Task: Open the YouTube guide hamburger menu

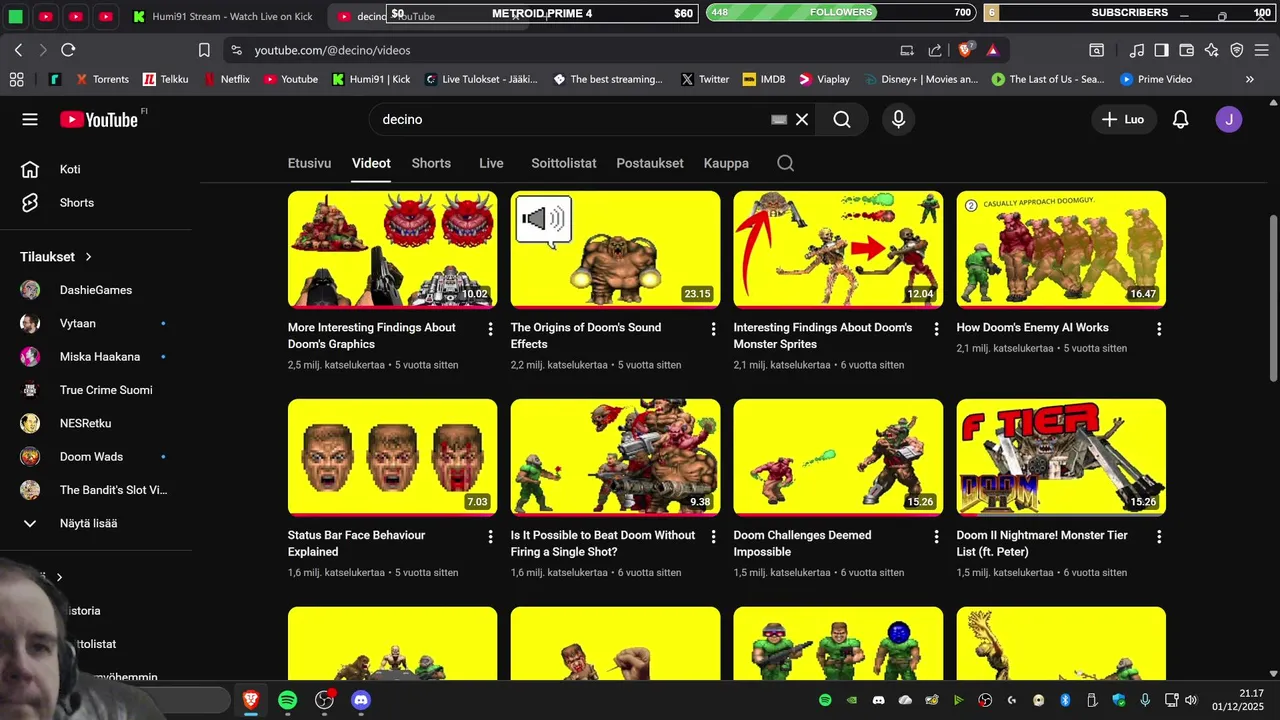Action: pyautogui.click(x=30, y=119)
